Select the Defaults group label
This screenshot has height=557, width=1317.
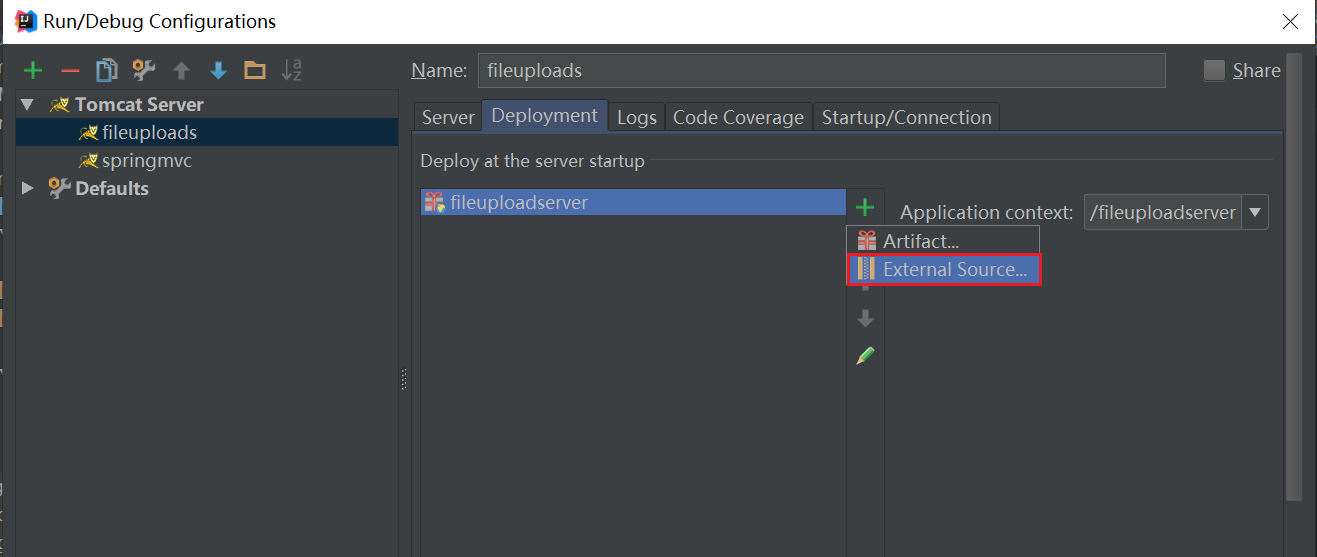(112, 188)
